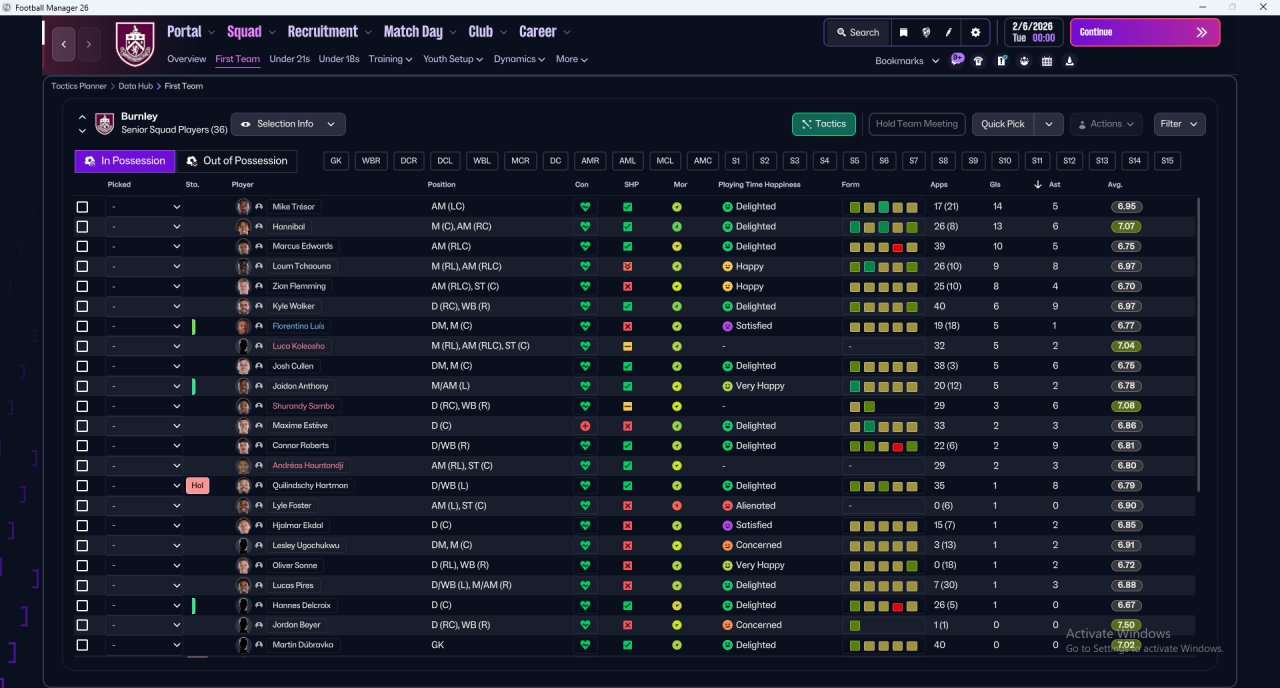This screenshot has height=688, width=1280.
Task: Click the Tactics button
Action: click(824, 124)
